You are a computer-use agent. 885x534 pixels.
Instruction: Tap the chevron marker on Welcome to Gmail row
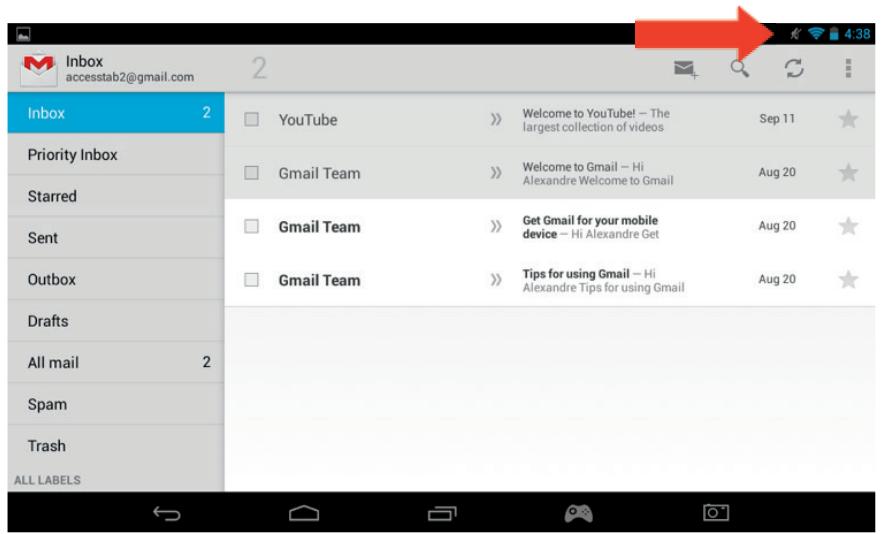(x=496, y=173)
